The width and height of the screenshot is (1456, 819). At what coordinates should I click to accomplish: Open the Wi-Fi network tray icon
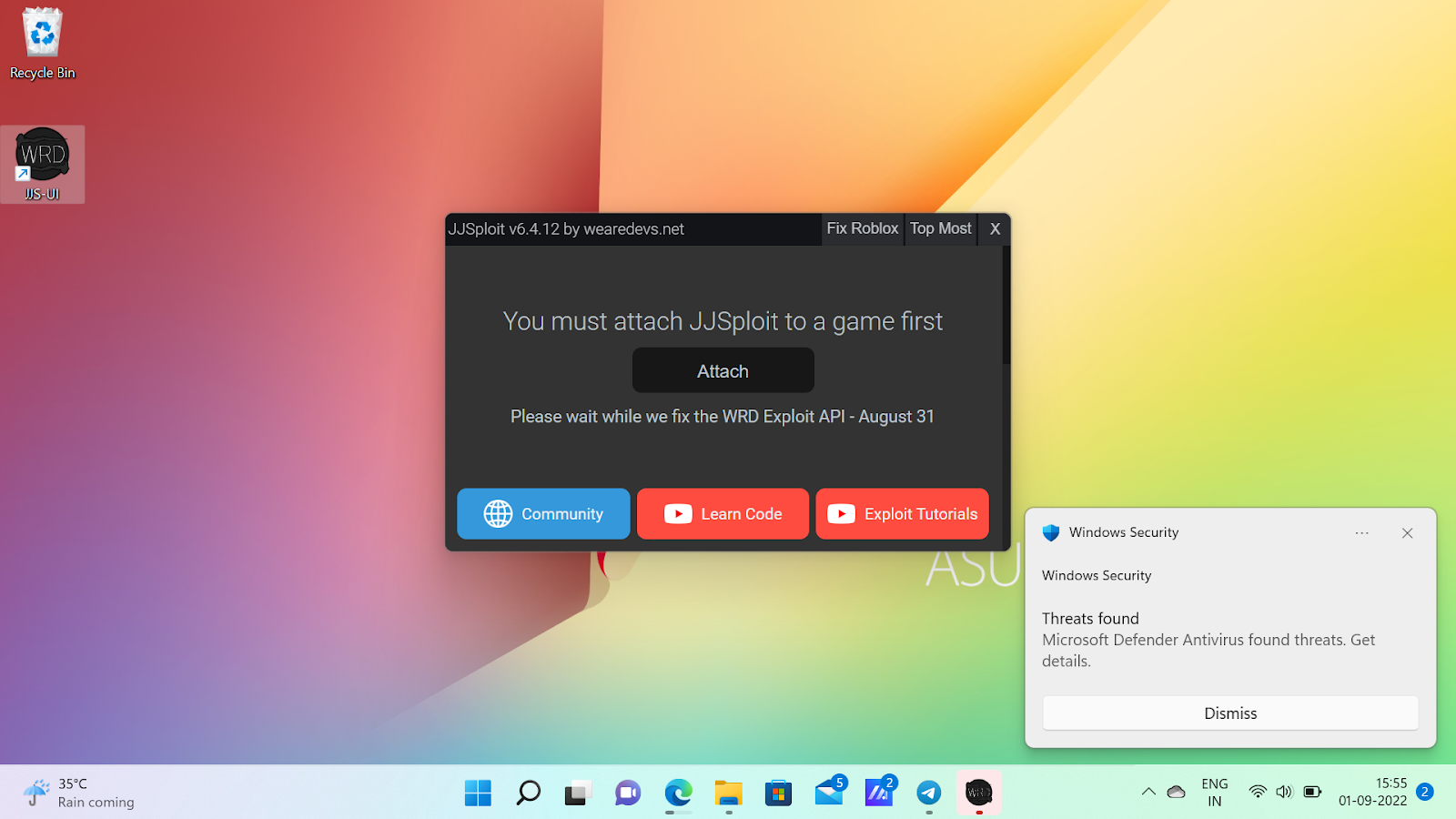(1258, 792)
